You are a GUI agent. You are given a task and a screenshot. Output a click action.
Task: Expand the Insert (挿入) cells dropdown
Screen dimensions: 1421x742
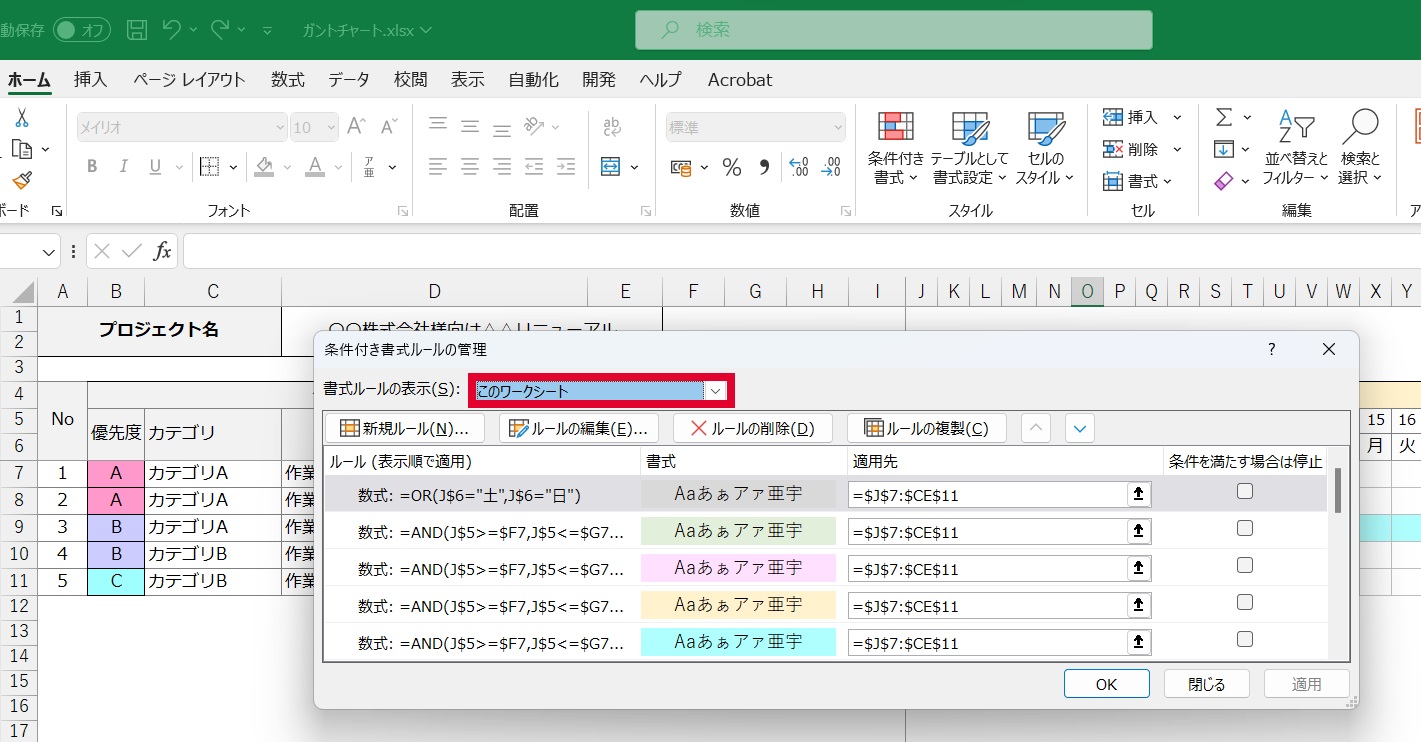coord(1177,117)
